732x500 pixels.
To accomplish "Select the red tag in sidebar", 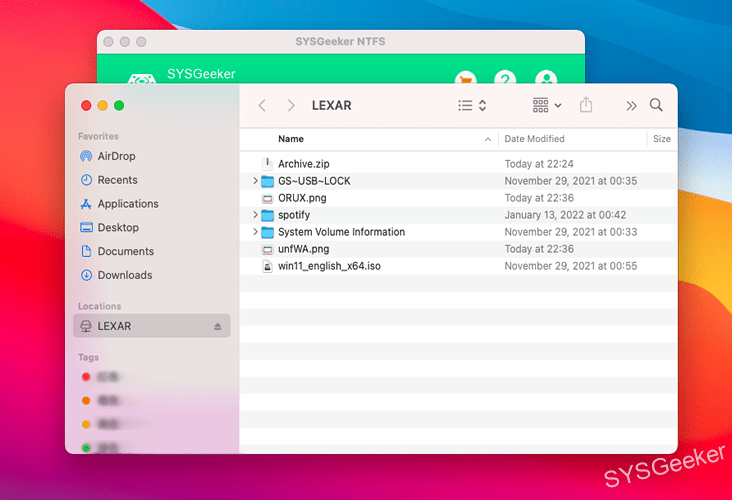I will [86, 377].
